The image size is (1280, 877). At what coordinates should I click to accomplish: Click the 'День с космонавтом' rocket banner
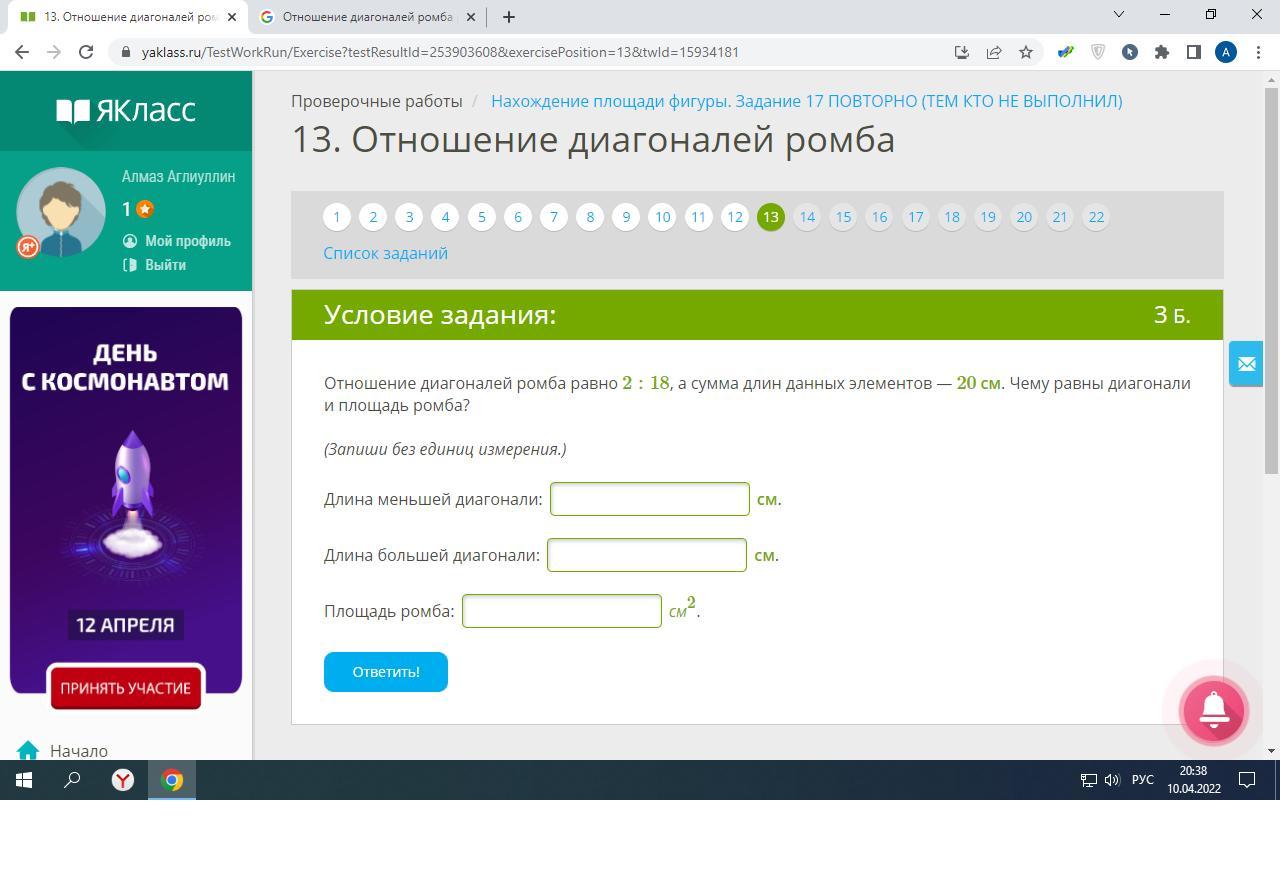click(126, 500)
